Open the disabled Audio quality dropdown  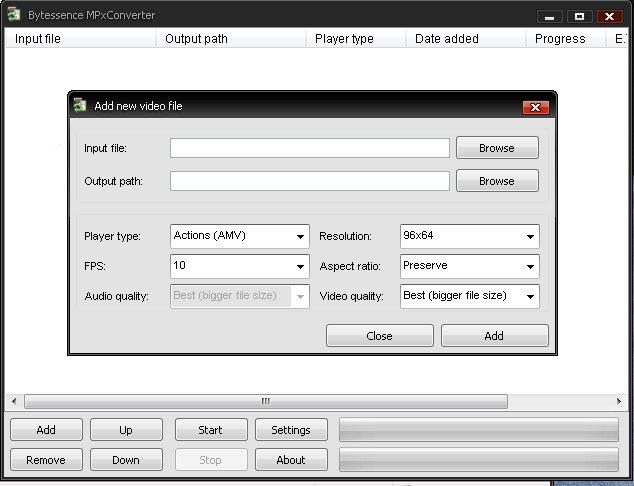(x=240, y=296)
